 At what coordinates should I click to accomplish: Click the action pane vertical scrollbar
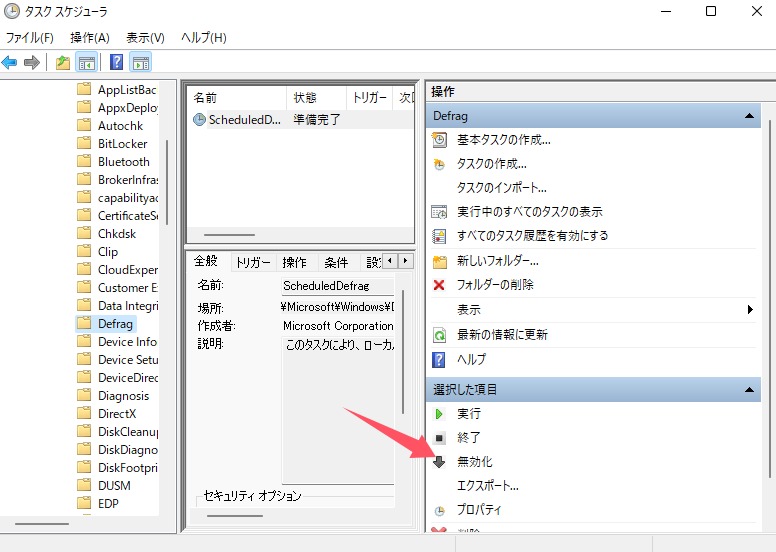[770, 299]
